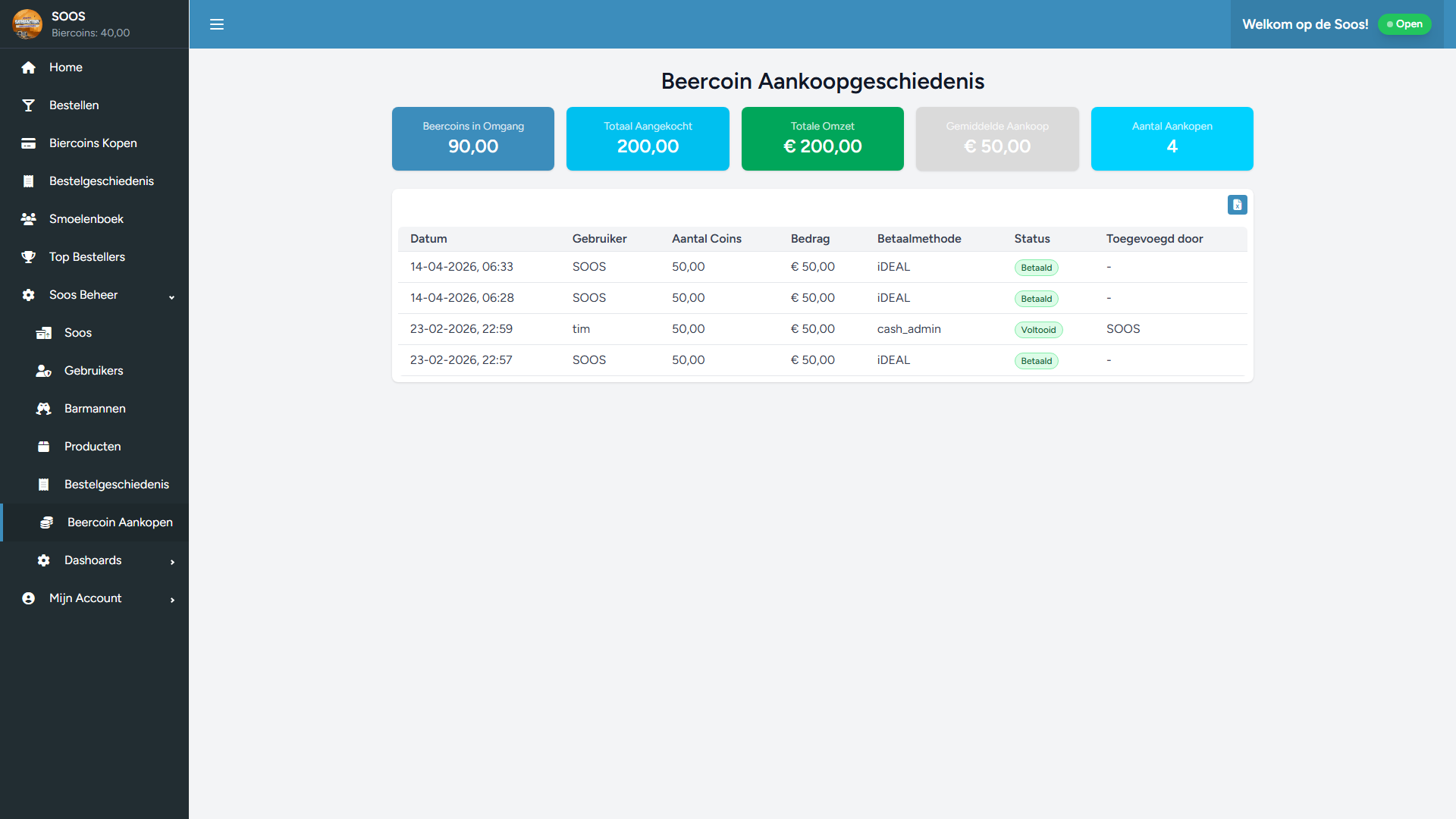
Task: Click the Totale Omzet green card
Action: [x=822, y=139]
